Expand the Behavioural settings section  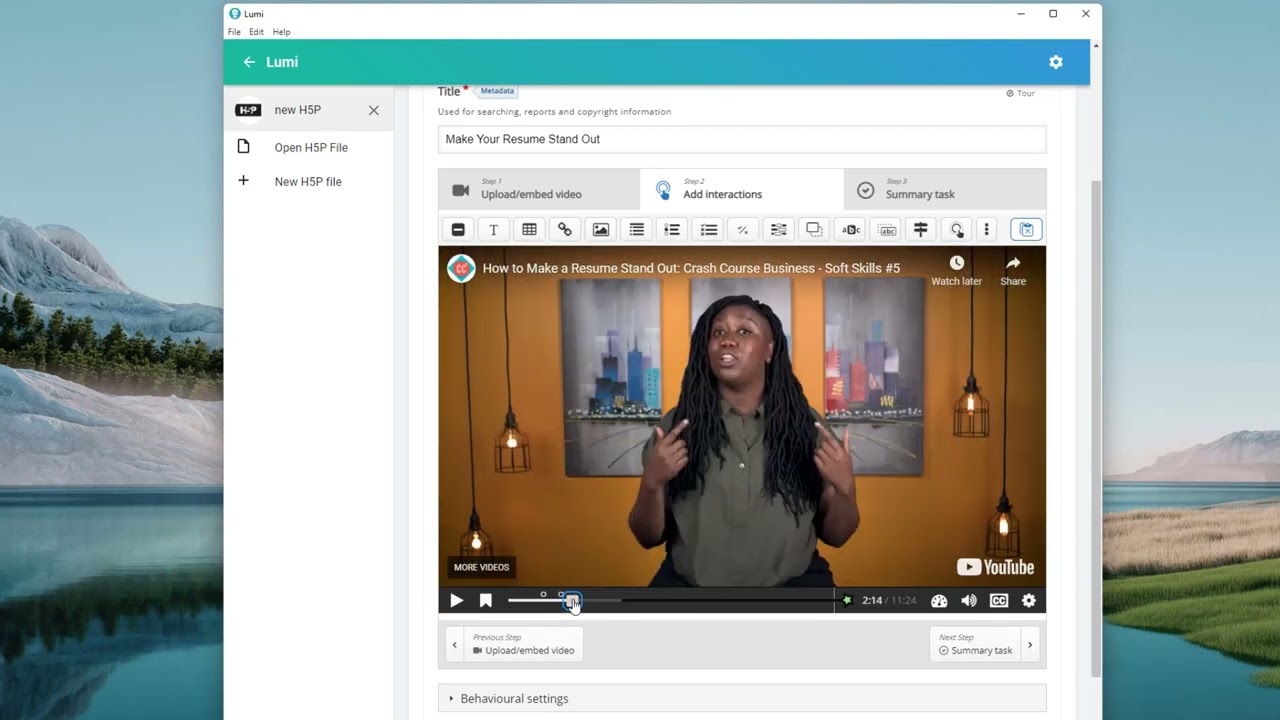(x=742, y=698)
